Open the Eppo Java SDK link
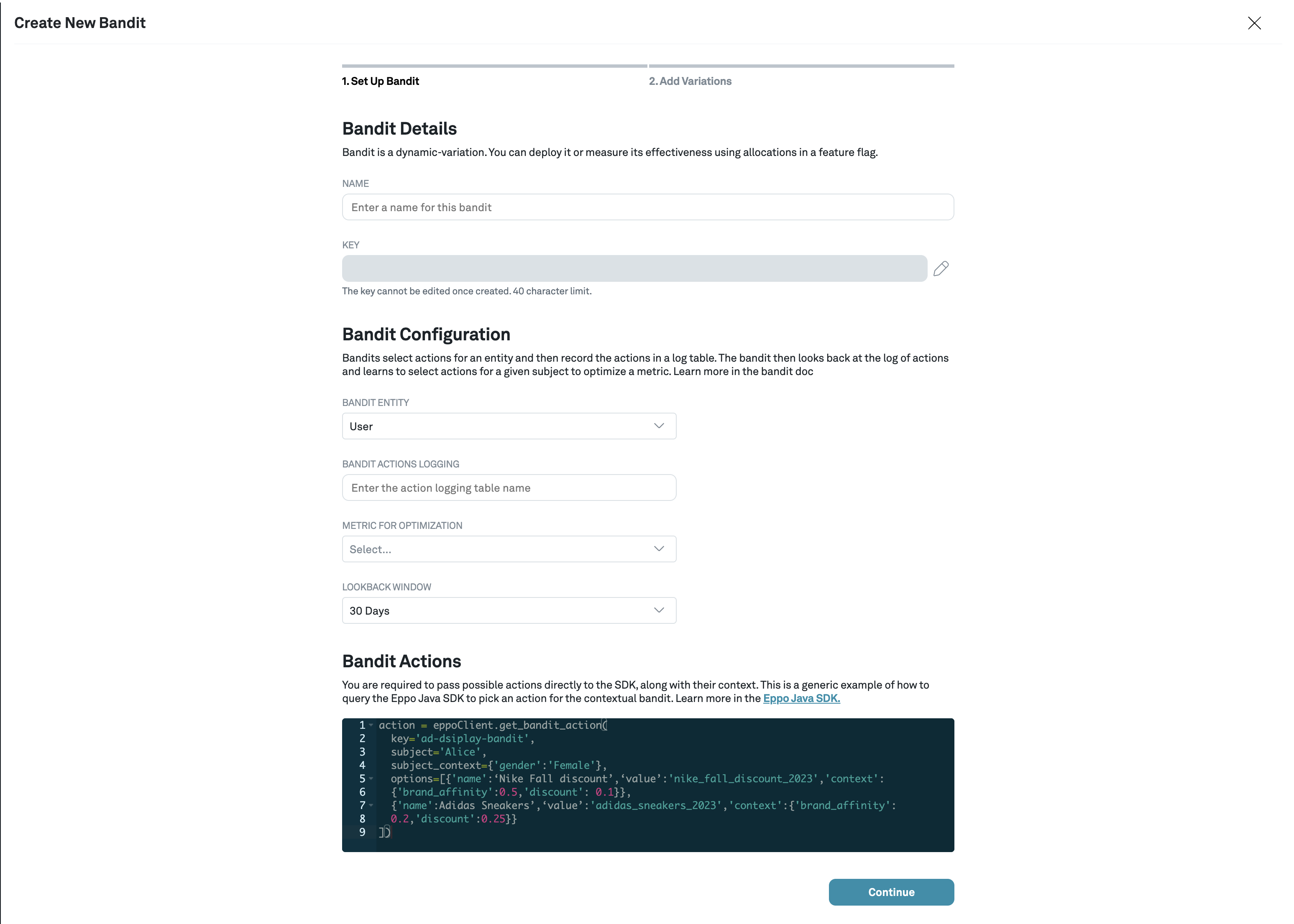 [801, 698]
